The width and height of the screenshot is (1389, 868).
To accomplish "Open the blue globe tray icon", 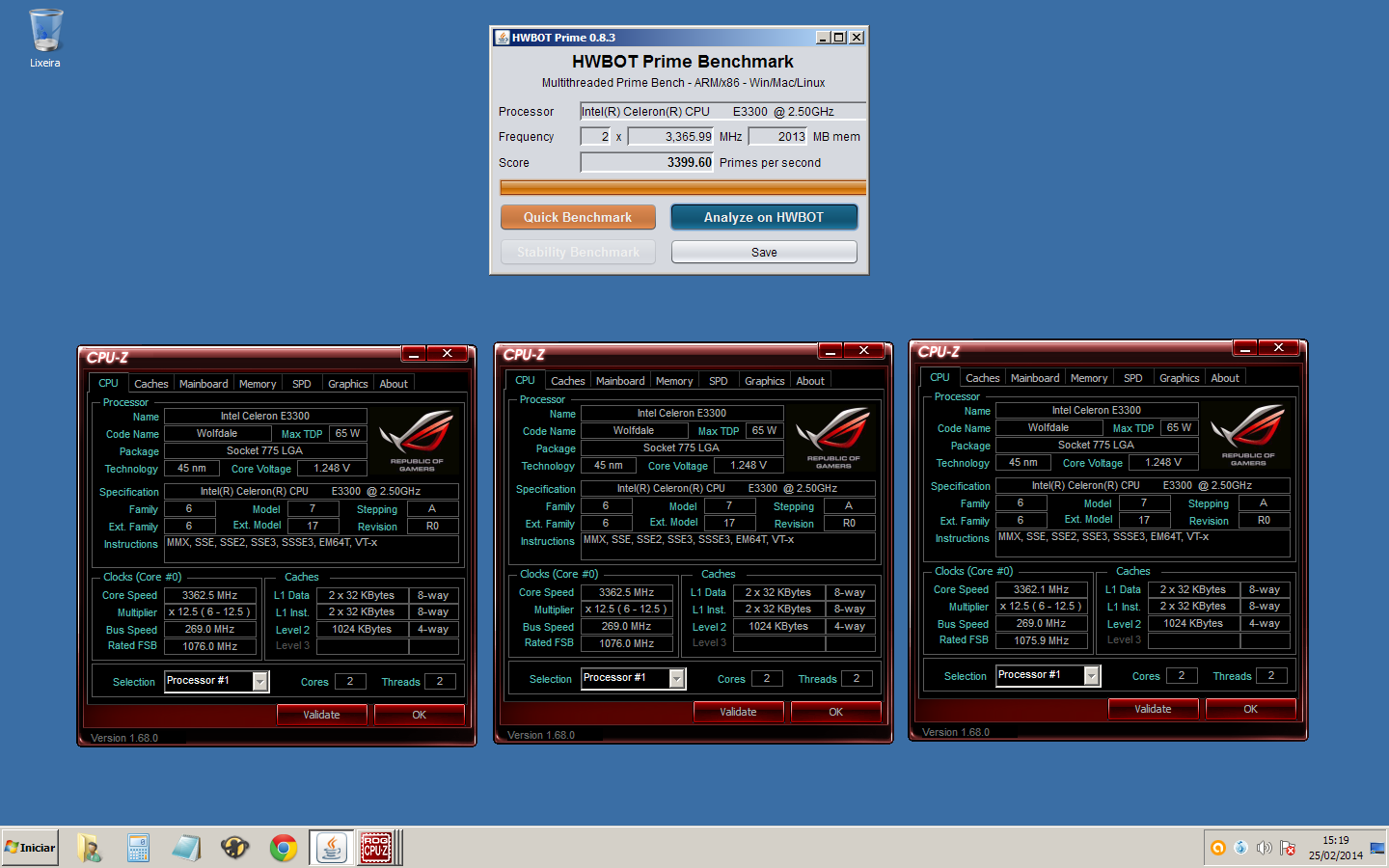I will click(x=1240, y=848).
